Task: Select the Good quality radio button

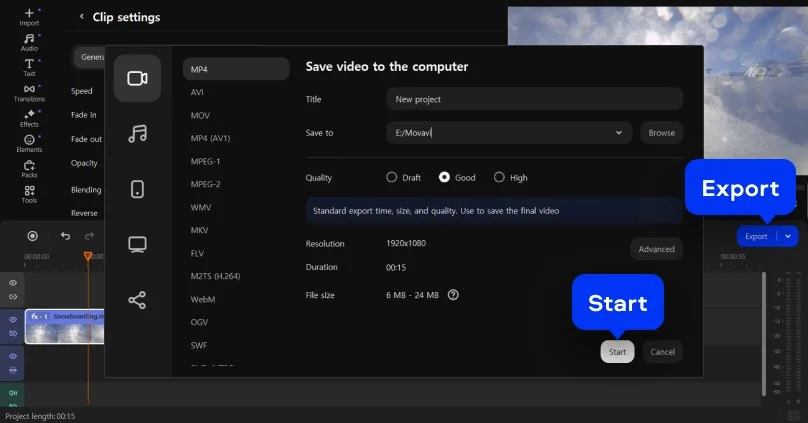Action: 444,177
